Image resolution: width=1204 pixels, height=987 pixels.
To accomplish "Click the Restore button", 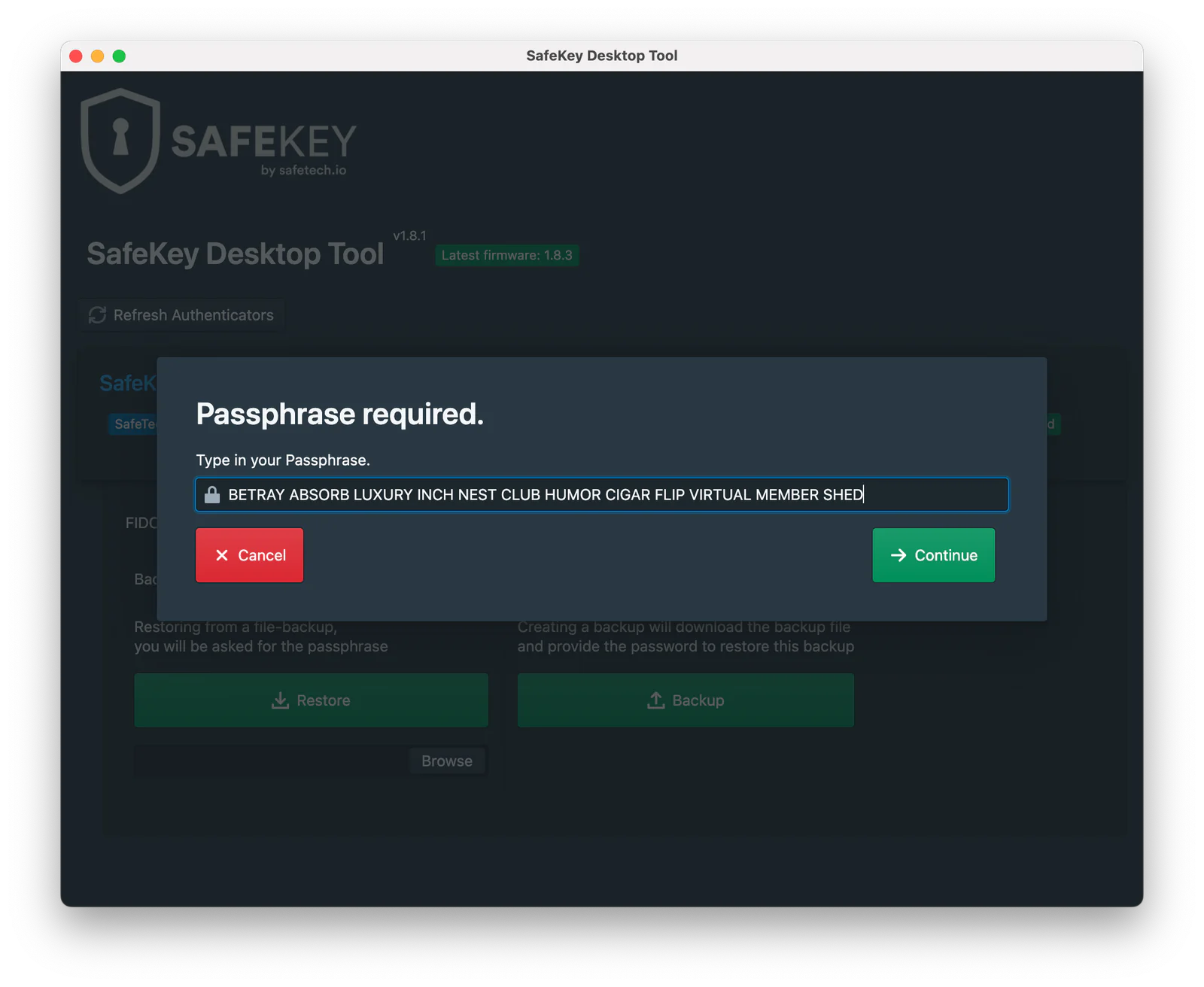I will click(x=311, y=700).
